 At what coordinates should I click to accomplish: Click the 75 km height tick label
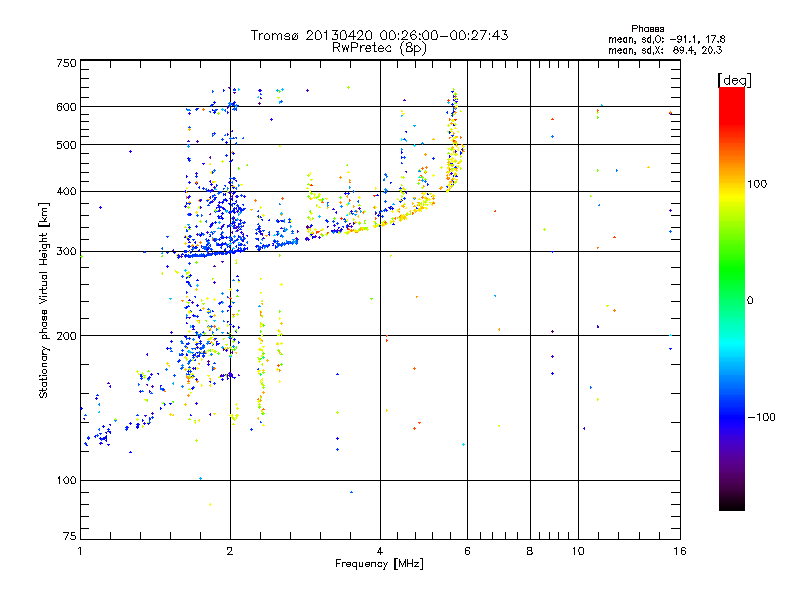pos(70,536)
